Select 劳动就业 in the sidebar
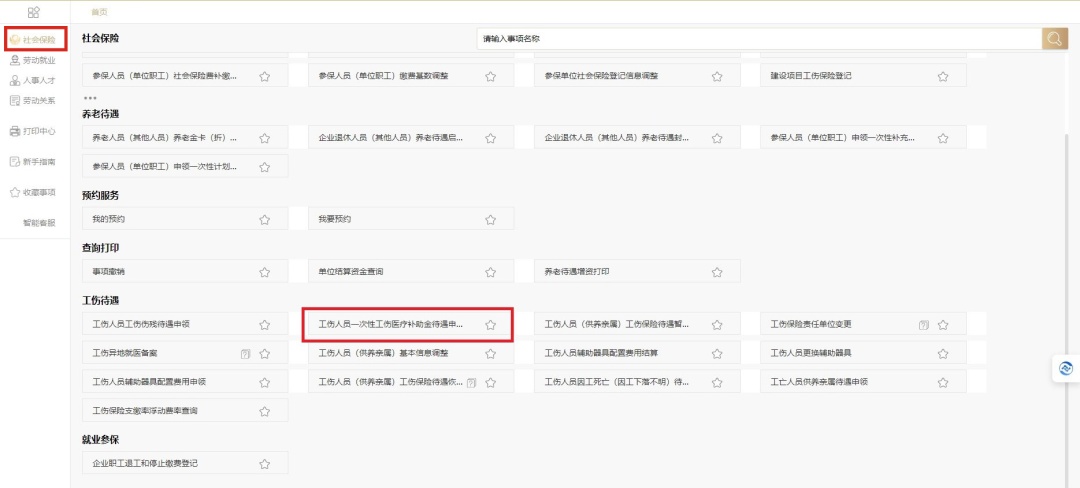This screenshot has height=488, width=1080. click(x=32, y=61)
